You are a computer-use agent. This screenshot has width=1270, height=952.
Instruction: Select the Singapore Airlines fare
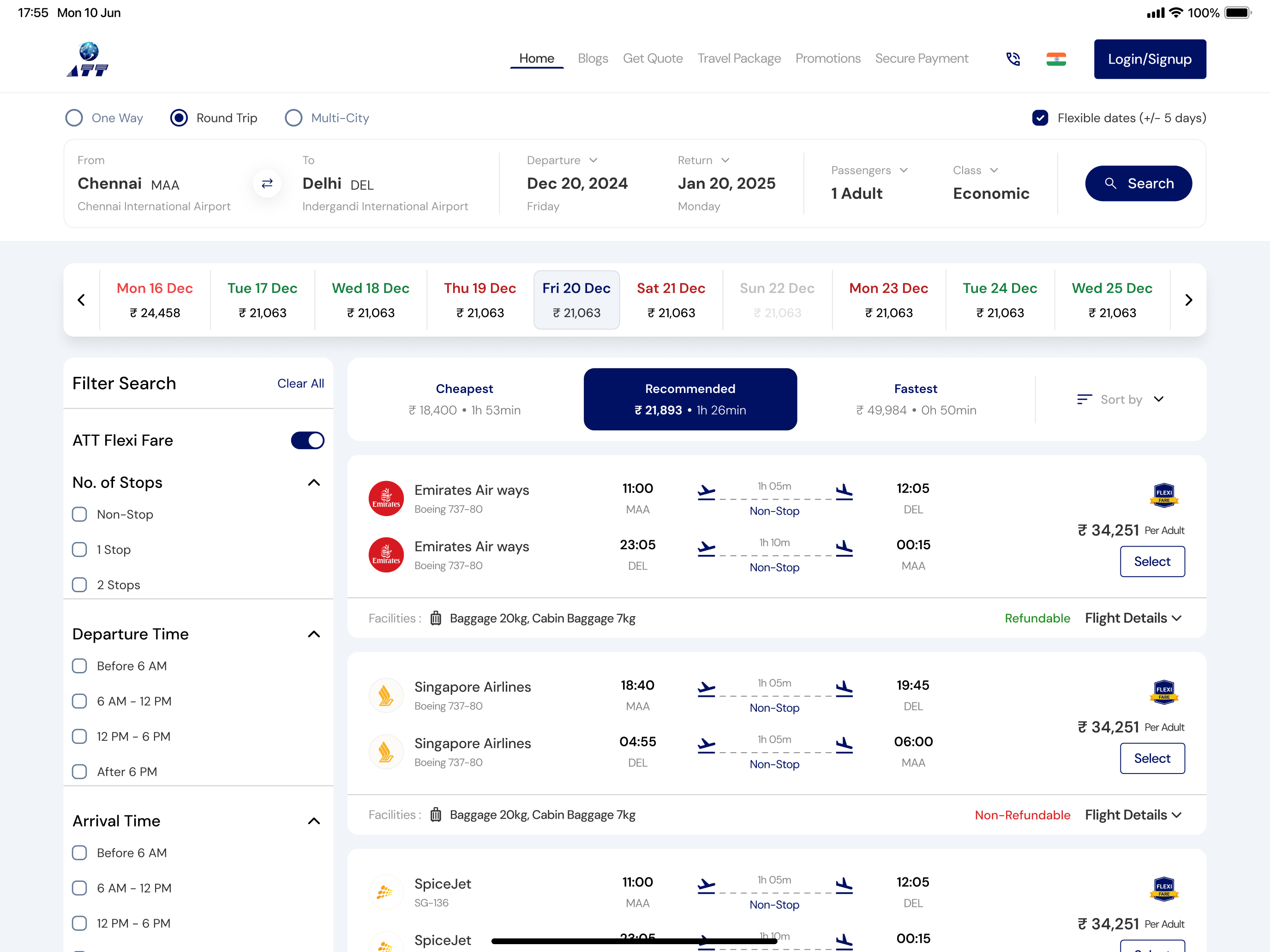1152,758
